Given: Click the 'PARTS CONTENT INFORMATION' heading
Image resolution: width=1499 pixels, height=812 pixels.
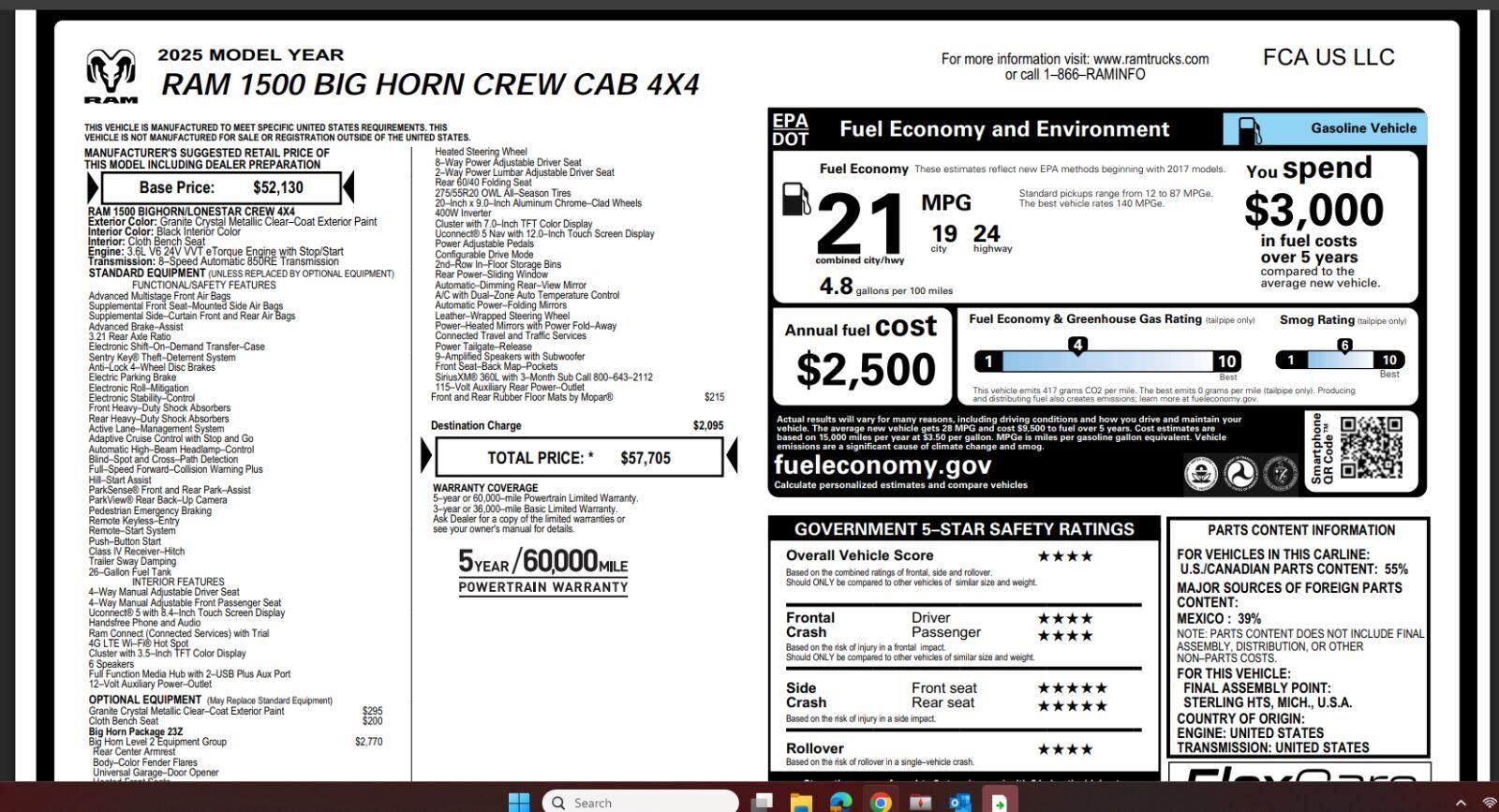Looking at the screenshot, I should click(1300, 530).
